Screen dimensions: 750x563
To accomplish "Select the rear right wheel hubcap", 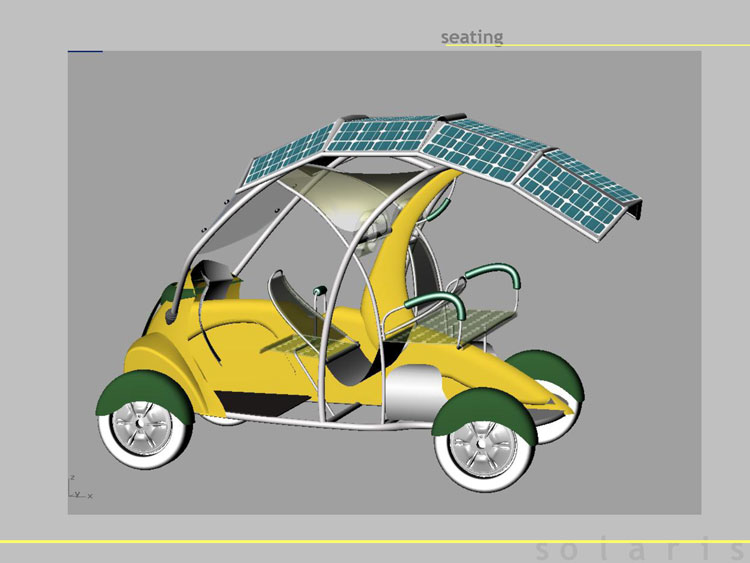I will [x=482, y=445].
